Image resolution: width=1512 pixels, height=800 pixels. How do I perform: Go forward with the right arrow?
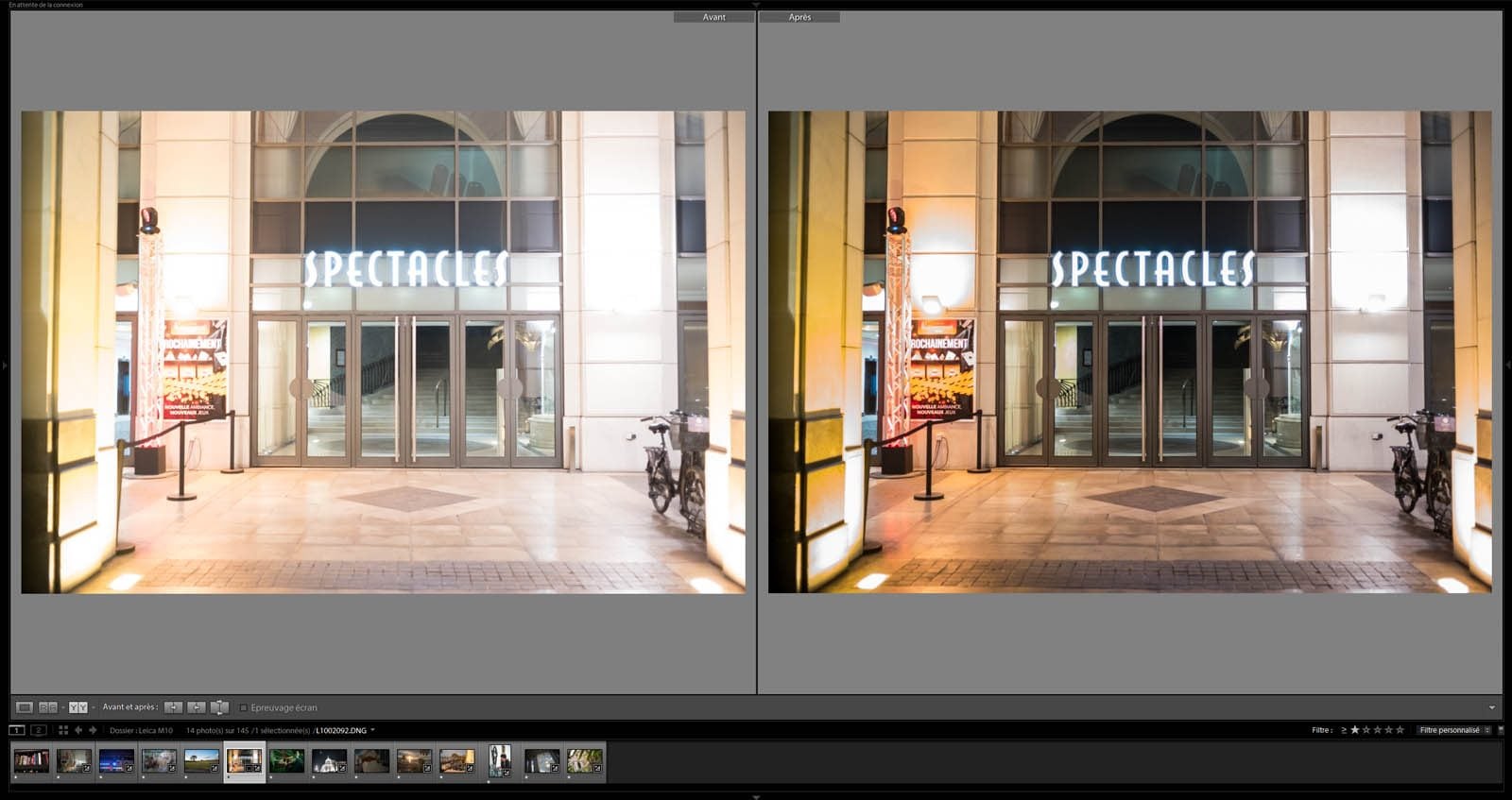[x=93, y=730]
